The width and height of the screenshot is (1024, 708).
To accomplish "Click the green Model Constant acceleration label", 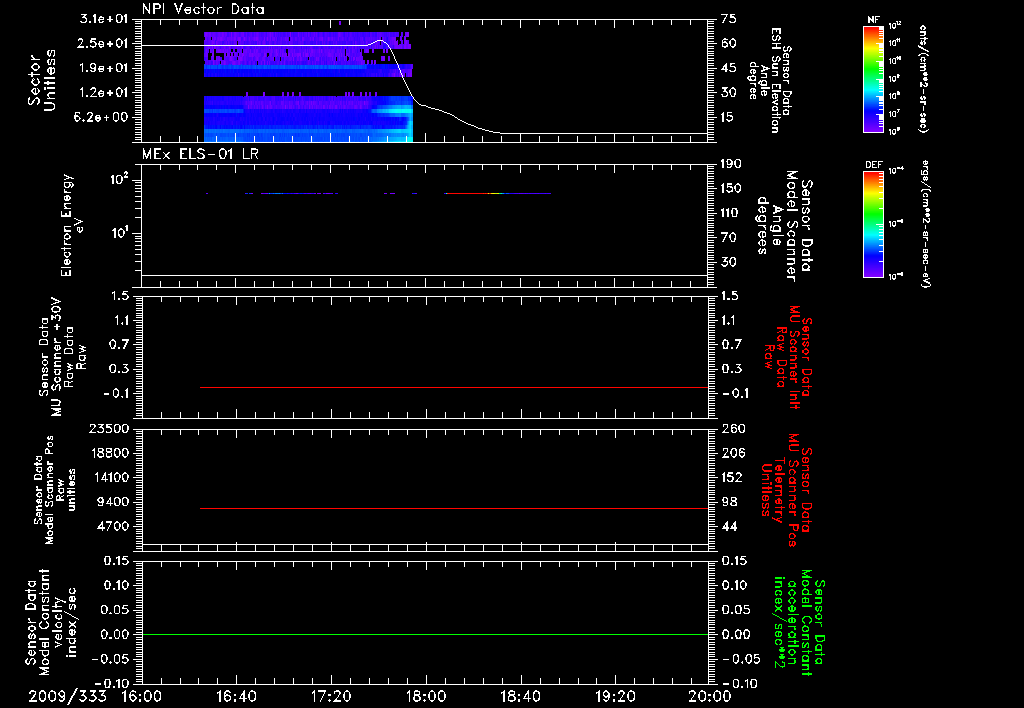I will [798, 622].
